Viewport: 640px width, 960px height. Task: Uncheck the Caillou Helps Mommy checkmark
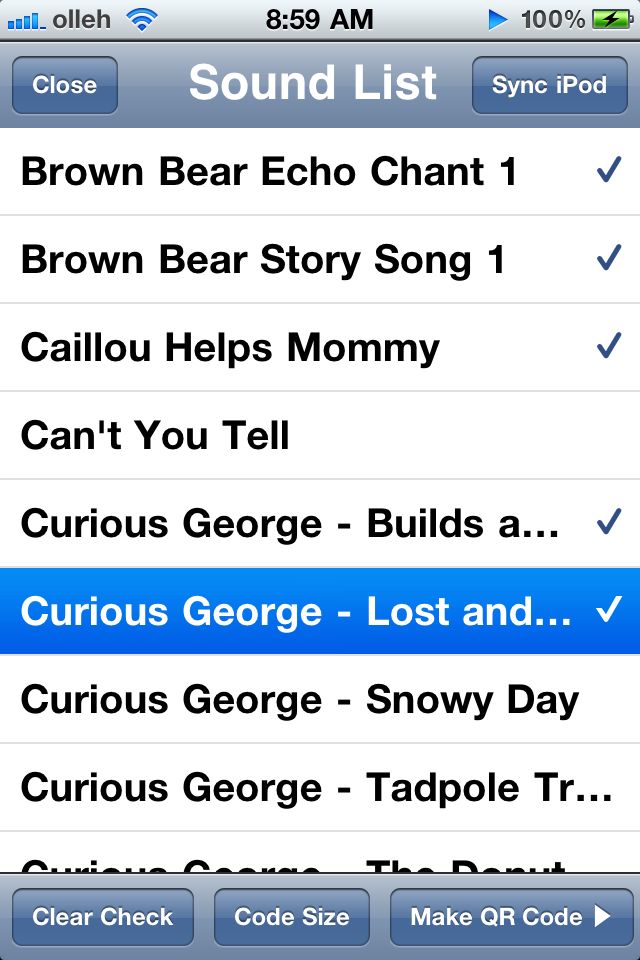click(609, 346)
